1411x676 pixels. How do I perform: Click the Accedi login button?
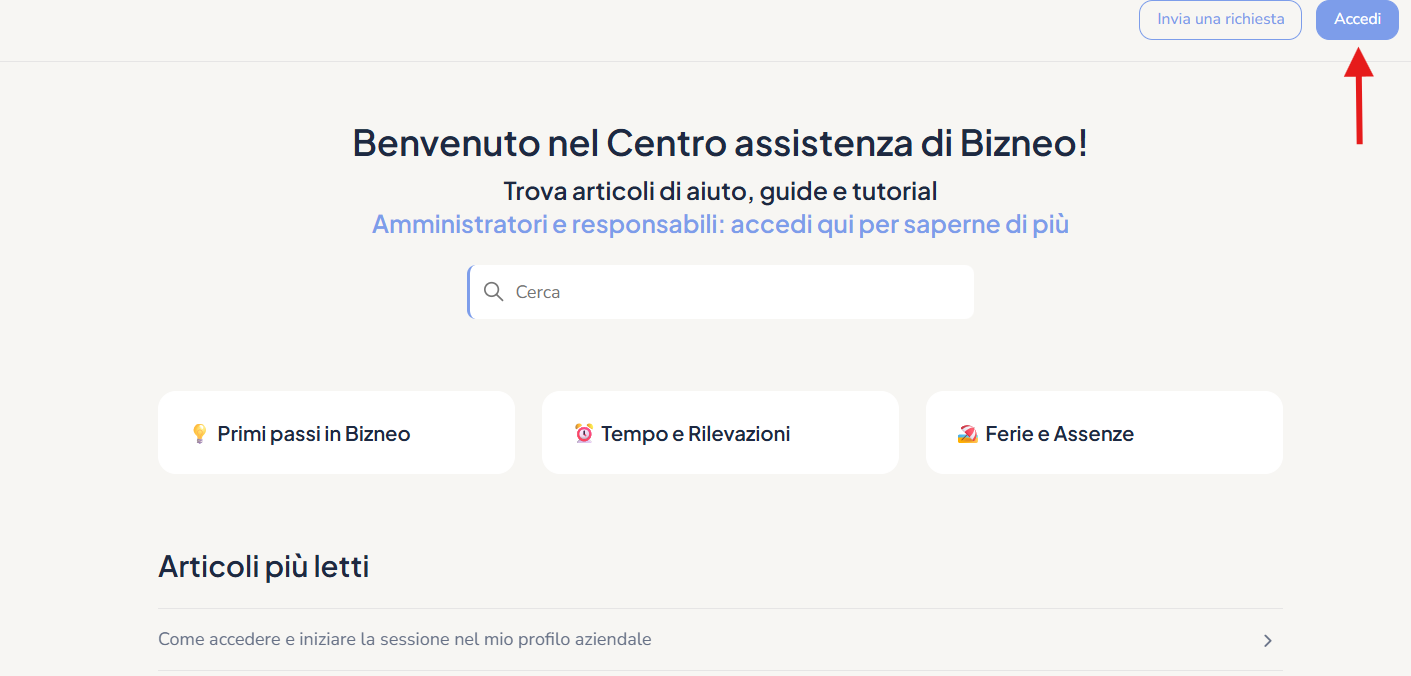pyautogui.click(x=1357, y=20)
